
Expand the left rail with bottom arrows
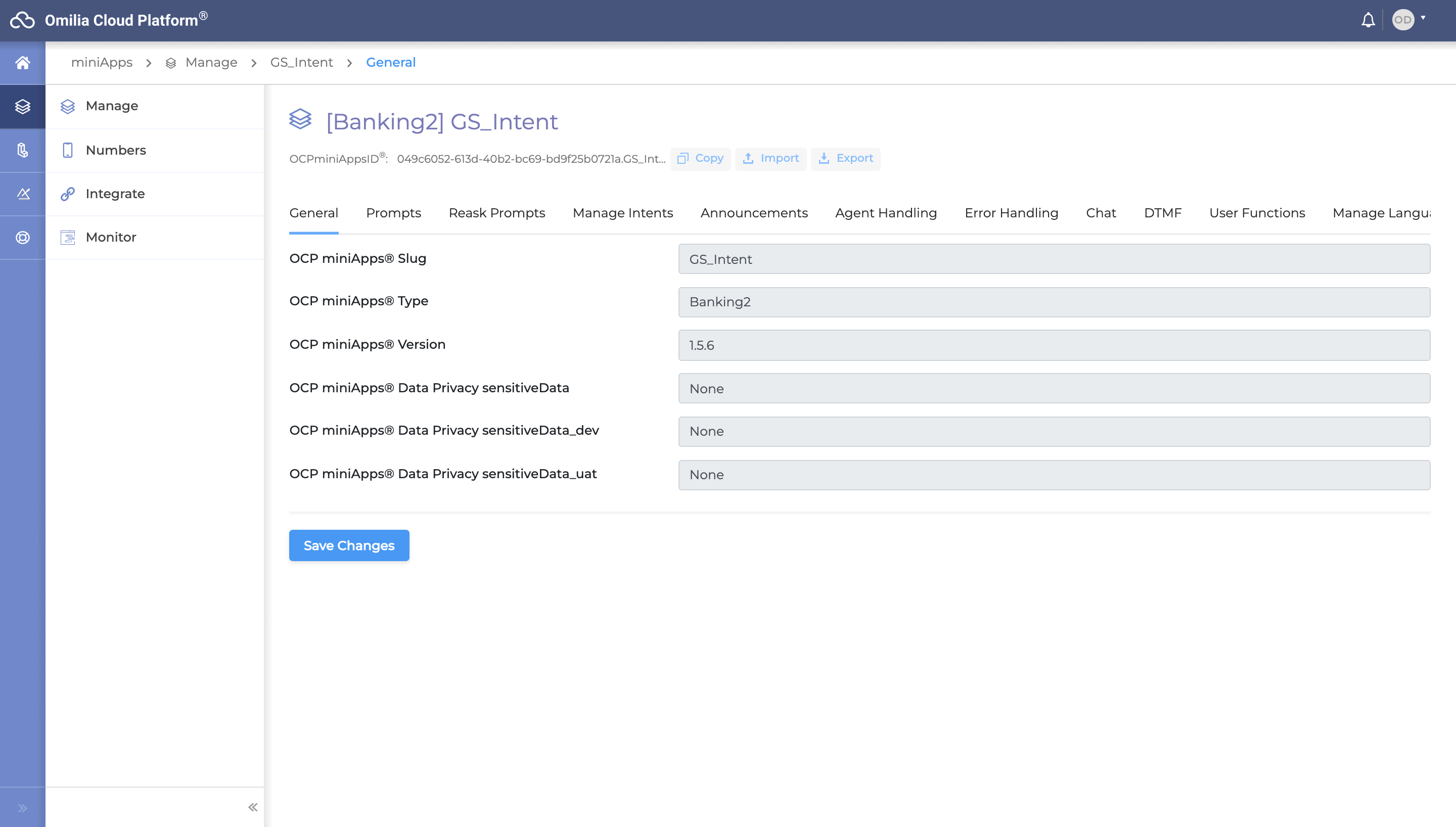(23, 808)
